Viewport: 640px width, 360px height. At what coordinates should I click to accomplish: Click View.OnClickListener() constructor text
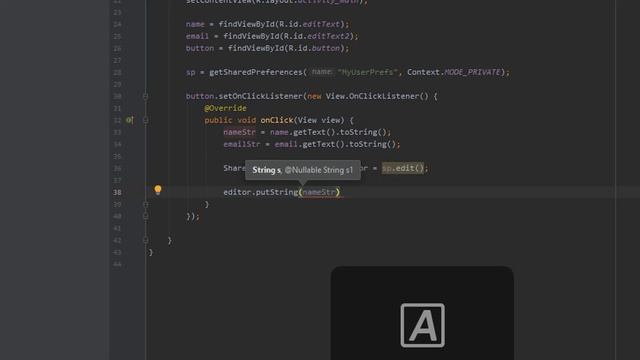pyautogui.click(x=377, y=96)
